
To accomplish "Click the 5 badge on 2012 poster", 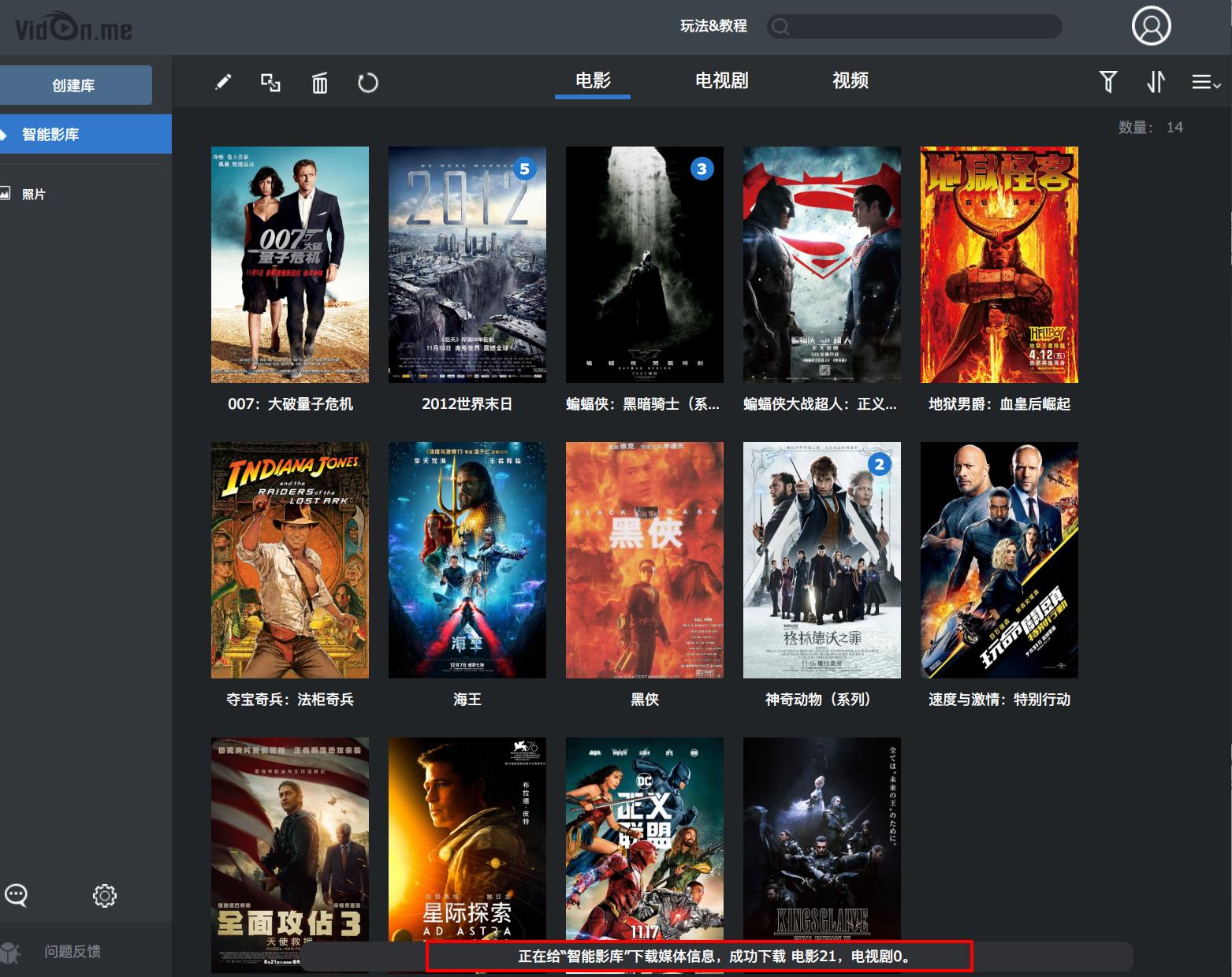I will tap(525, 169).
